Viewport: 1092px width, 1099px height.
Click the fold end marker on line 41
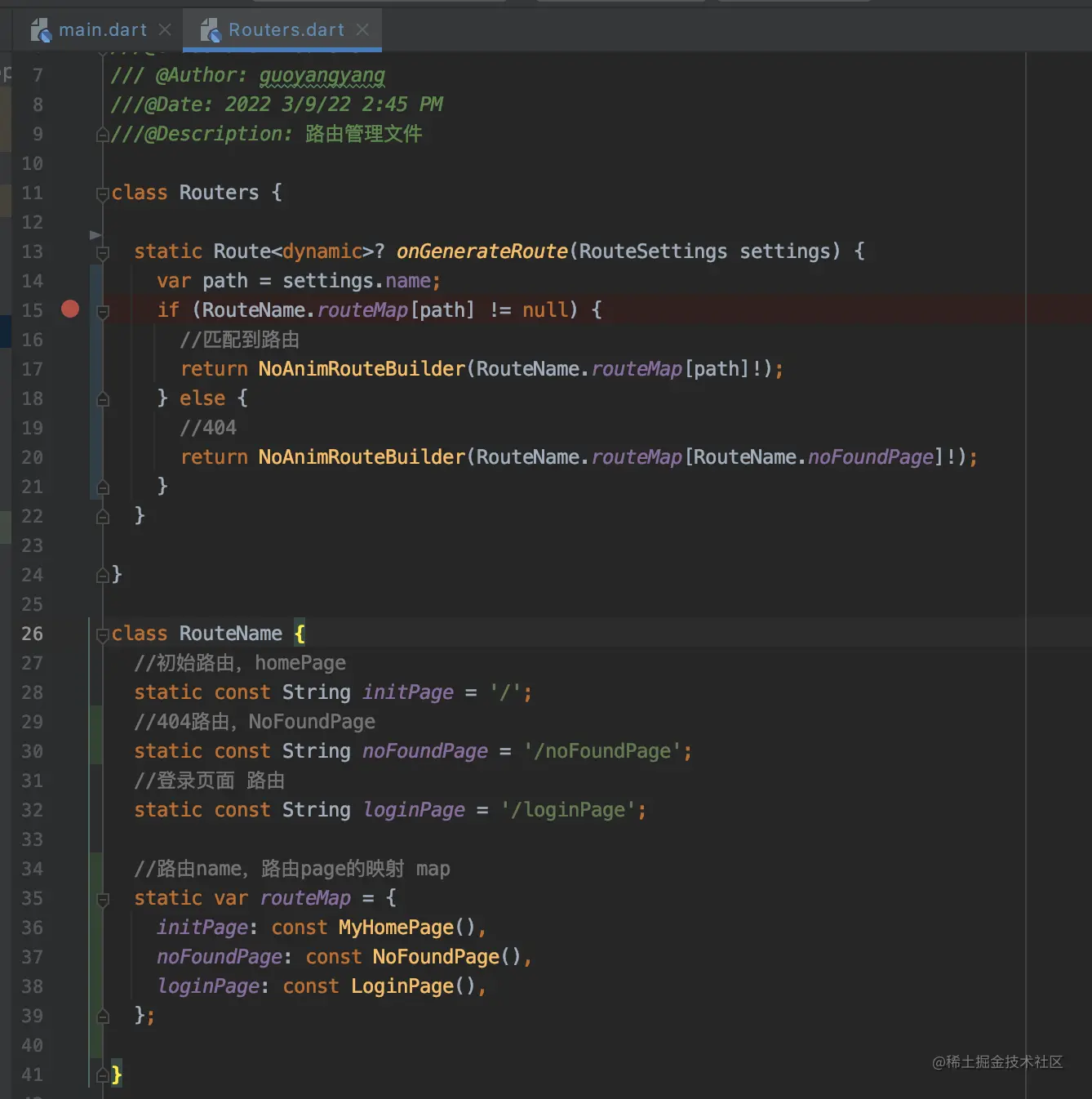103,1075
